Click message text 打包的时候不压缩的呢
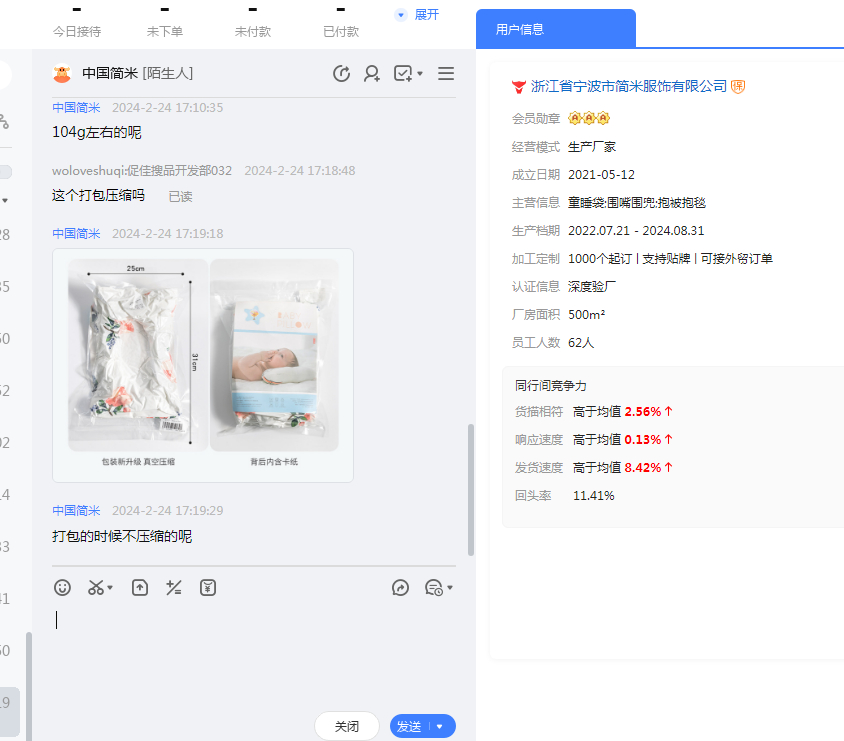 click(122, 537)
